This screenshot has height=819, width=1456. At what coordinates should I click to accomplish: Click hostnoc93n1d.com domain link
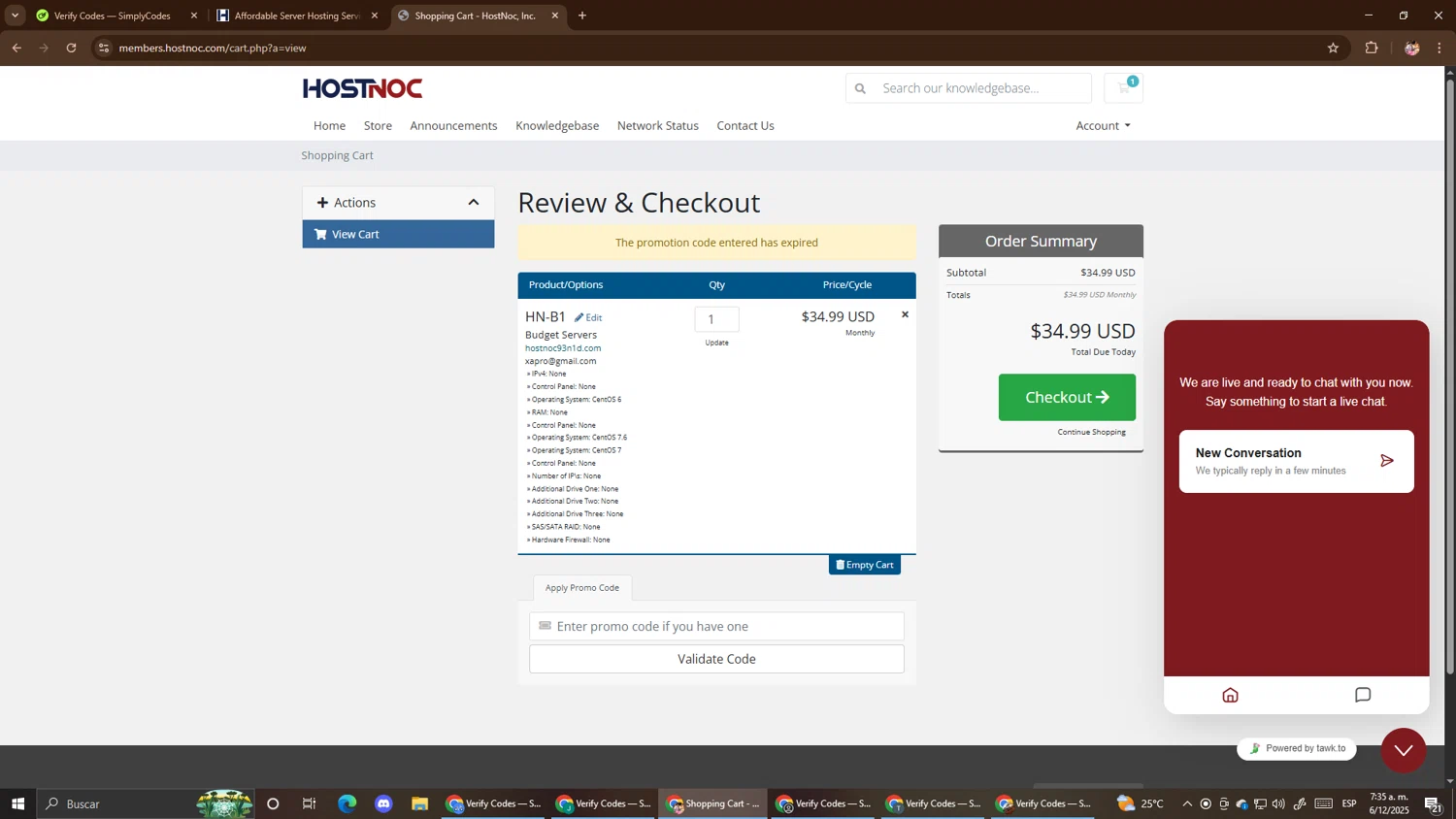point(563,347)
